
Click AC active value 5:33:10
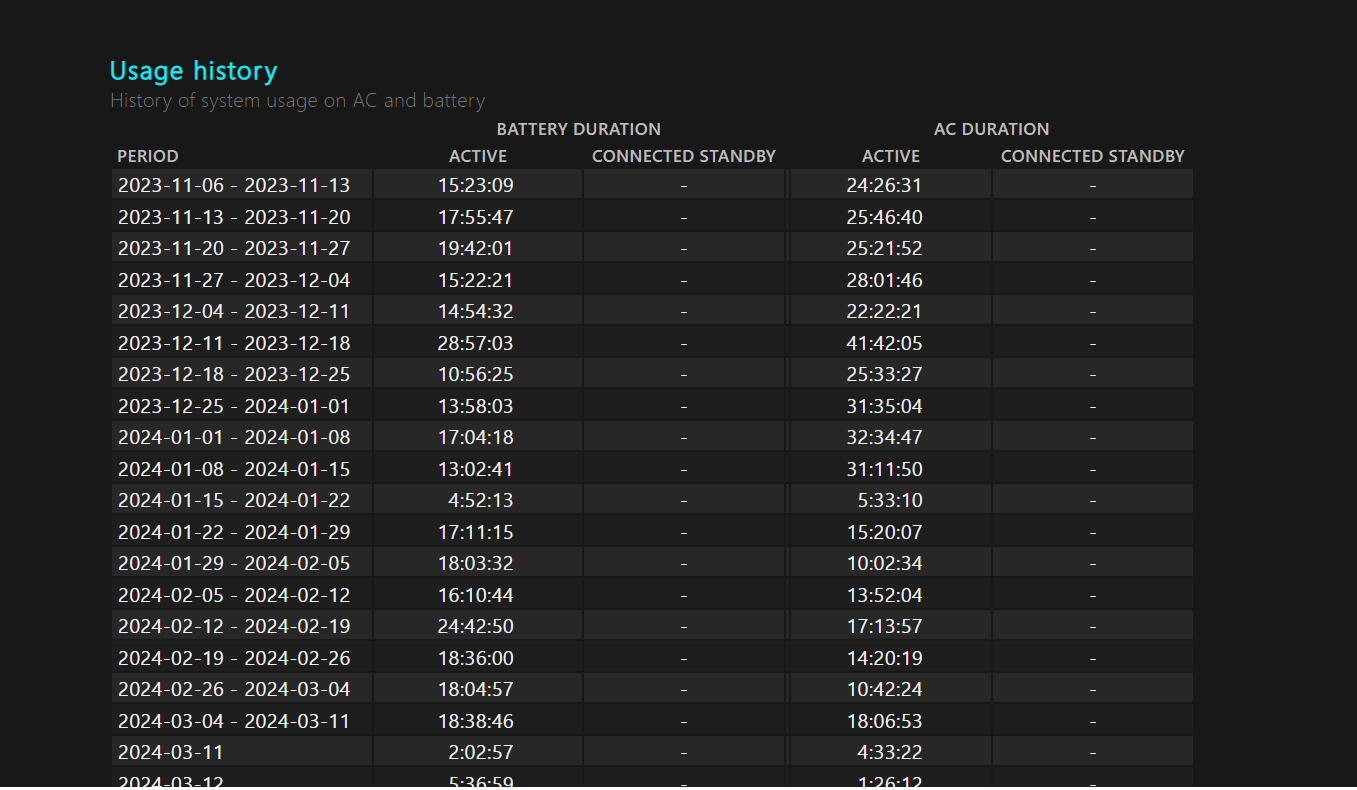tap(890, 500)
